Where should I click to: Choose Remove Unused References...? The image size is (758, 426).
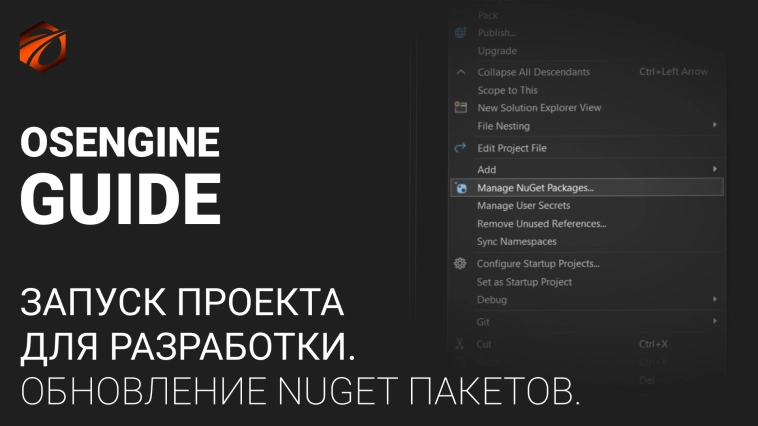click(541, 224)
